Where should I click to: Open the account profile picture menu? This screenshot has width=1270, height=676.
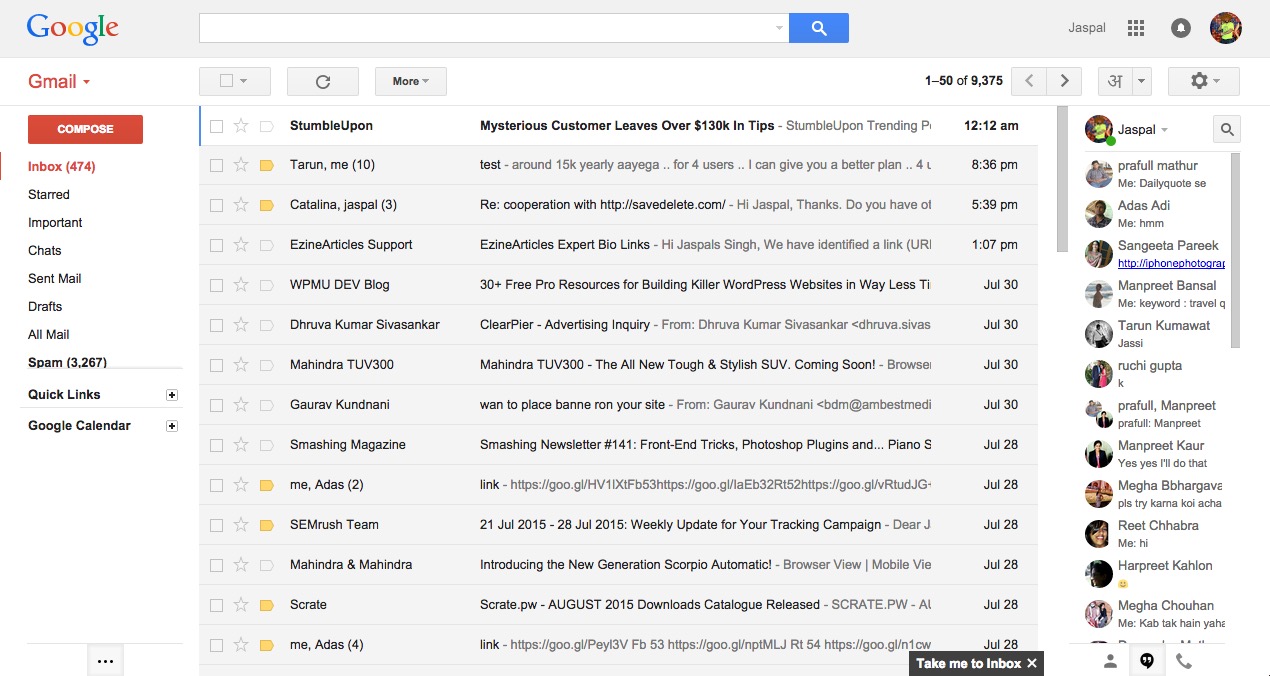point(1226,28)
